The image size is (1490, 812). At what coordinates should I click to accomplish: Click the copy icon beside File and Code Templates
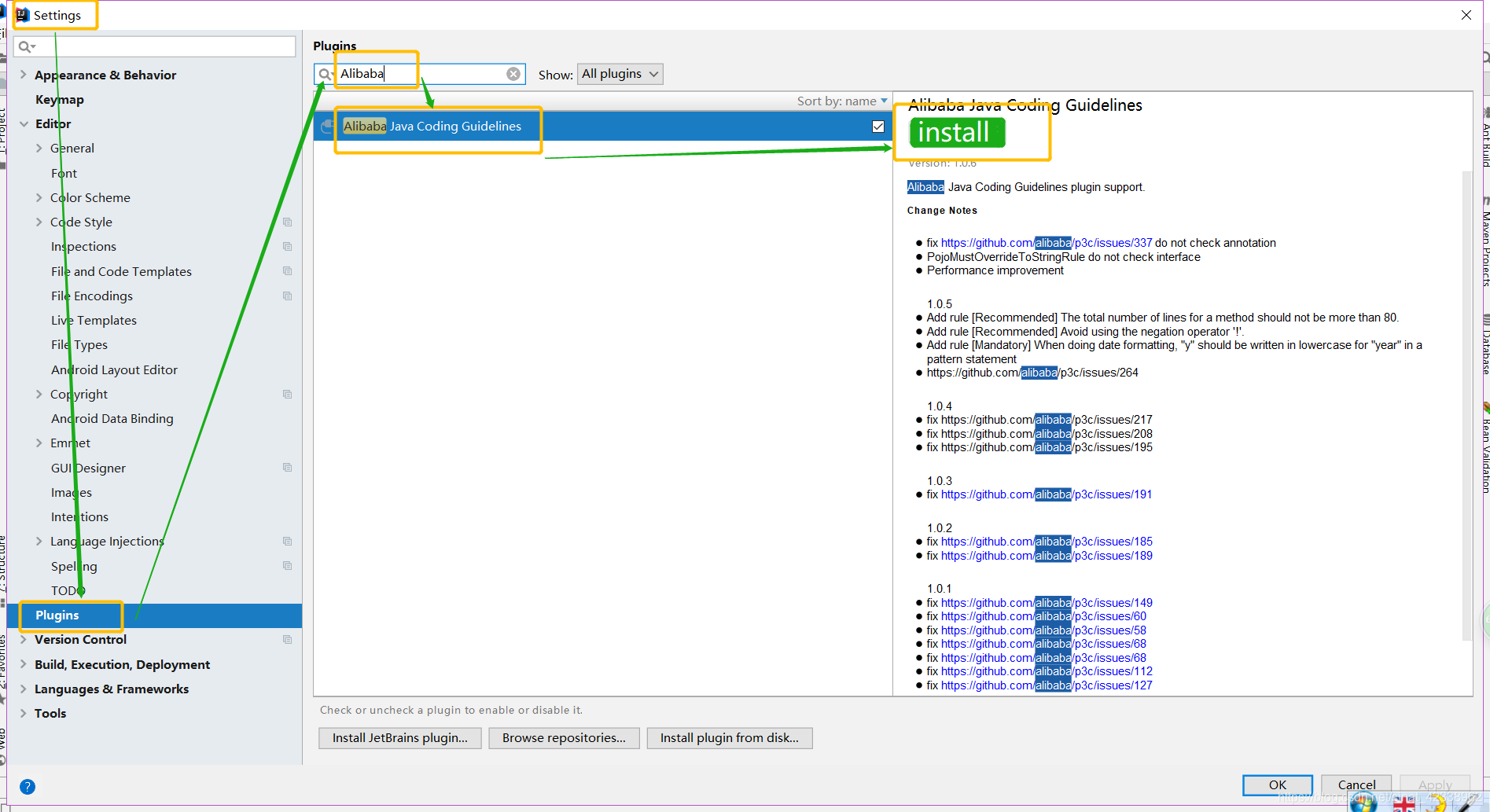[288, 271]
